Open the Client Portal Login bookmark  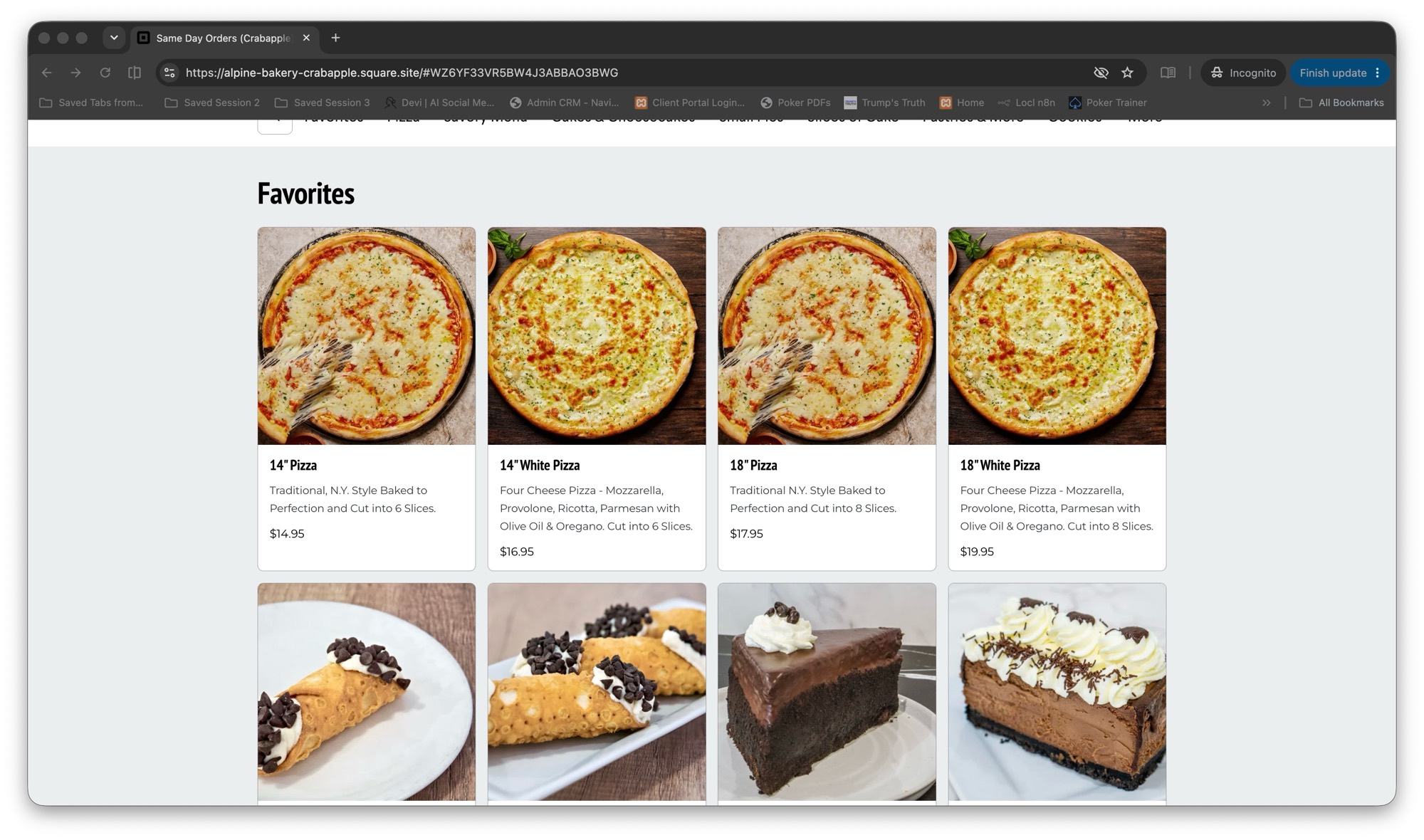click(x=690, y=103)
